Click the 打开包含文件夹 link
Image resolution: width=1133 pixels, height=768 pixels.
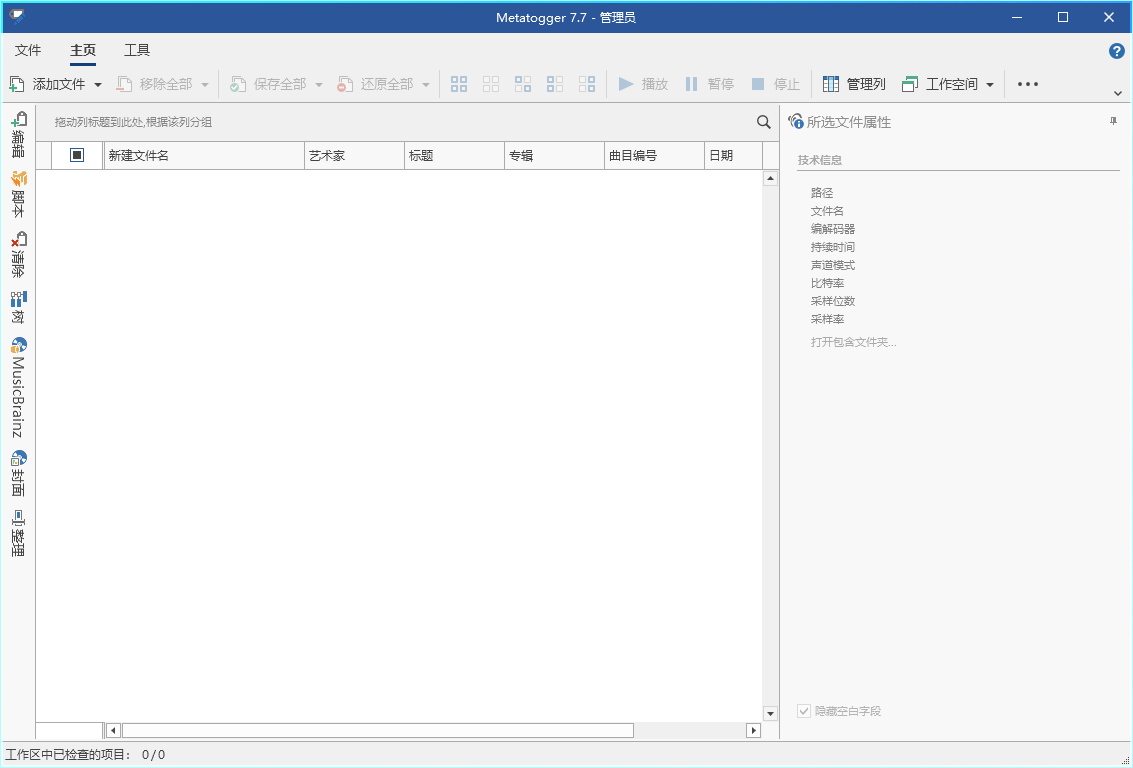click(x=853, y=342)
